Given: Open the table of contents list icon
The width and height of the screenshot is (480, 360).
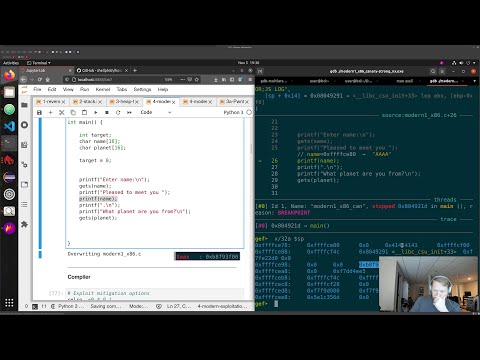Looking at the screenshot, I should click(x=24, y=204).
